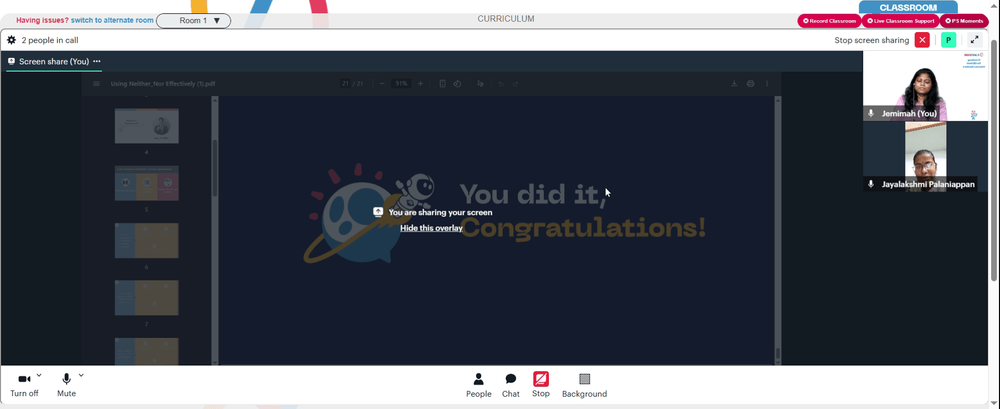This screenshot has height=409, width=1000.
Task: Select PDF page thumbnail 7
Action: [x=147, y=298]
